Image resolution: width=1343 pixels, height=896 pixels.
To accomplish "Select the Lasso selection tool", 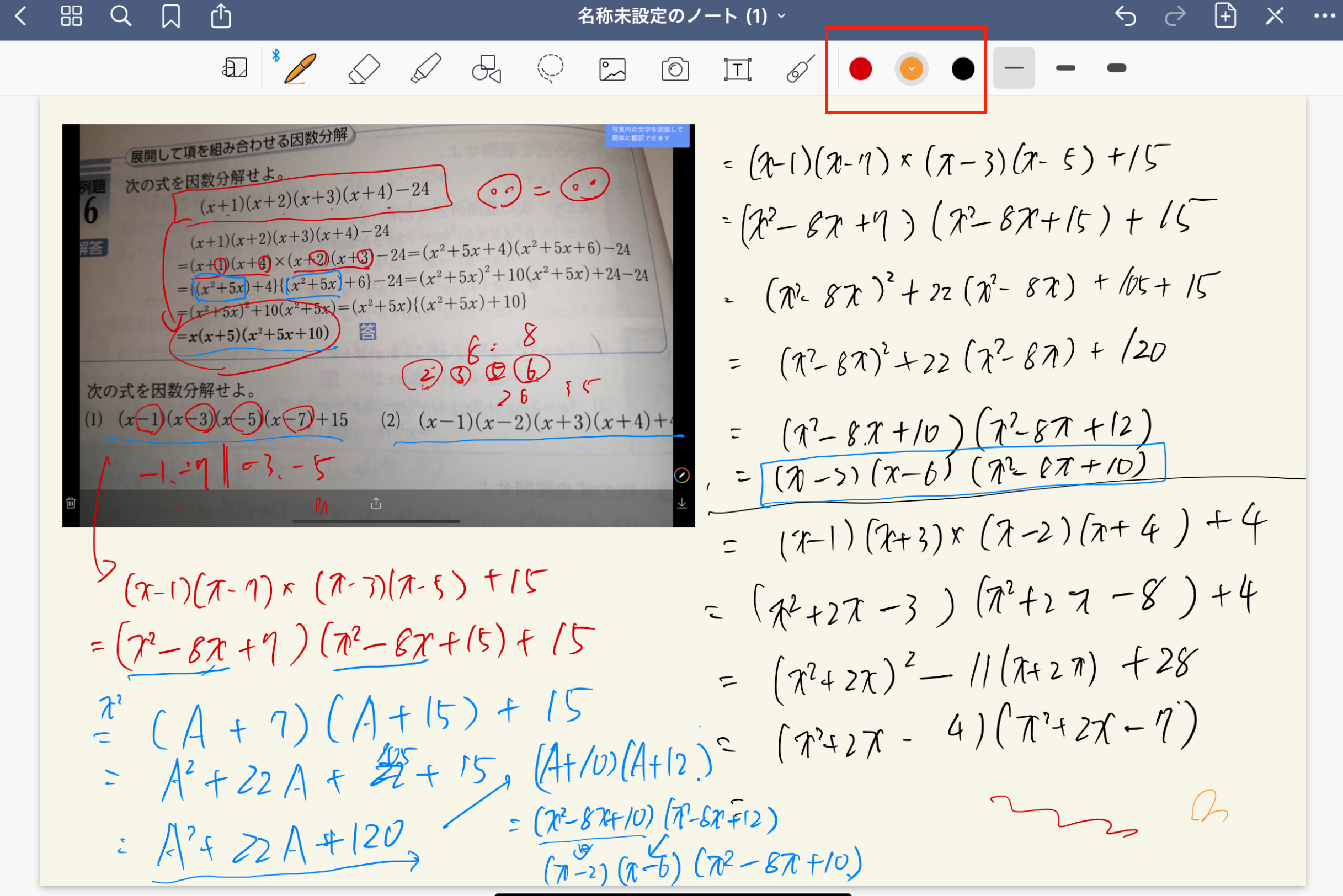I will tap(550, 68).
